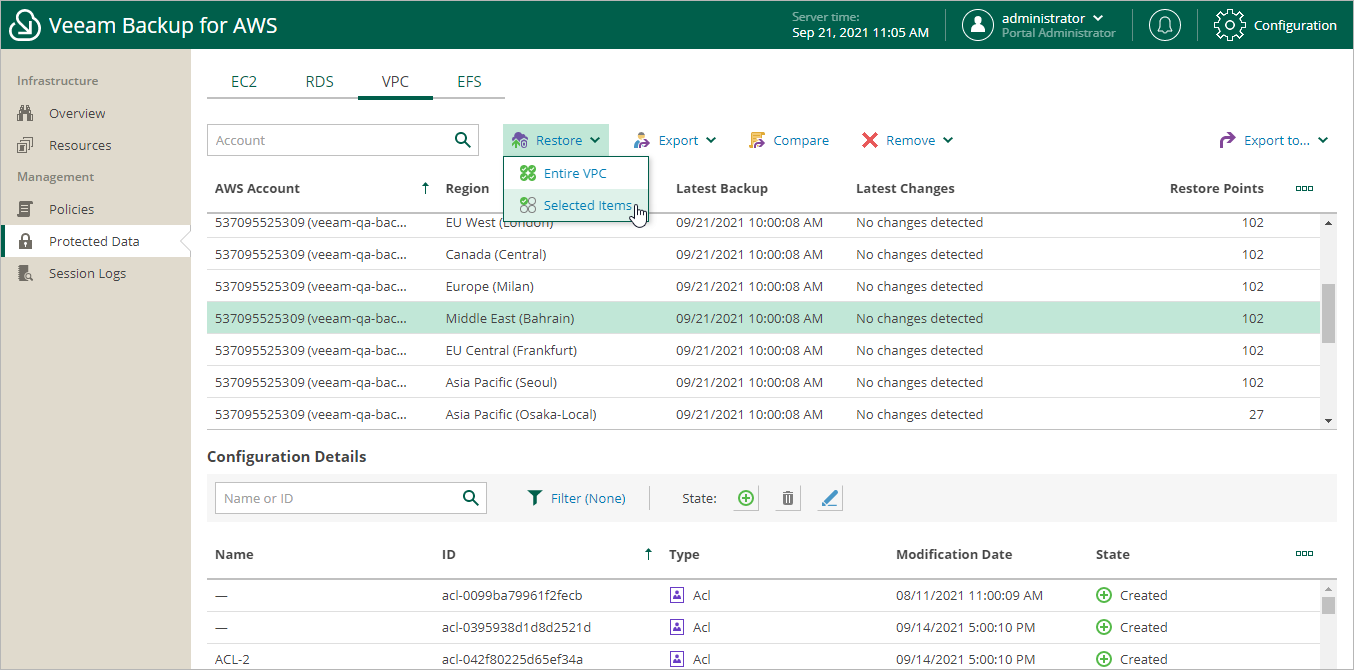Open the Export to... dropdown
This screenshot has width=1354, height=670.
click(x=1274, y=140)
